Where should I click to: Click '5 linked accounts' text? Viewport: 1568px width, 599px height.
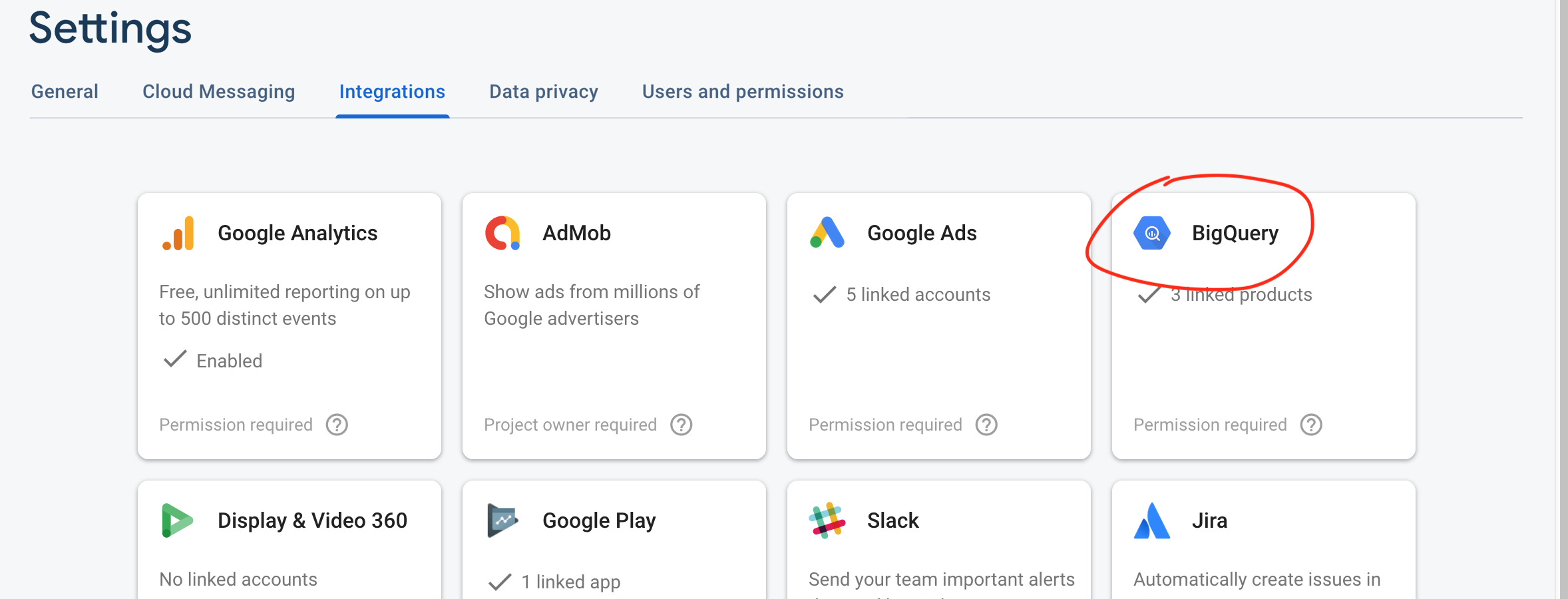pyautogui.click(x=918, y=294)
